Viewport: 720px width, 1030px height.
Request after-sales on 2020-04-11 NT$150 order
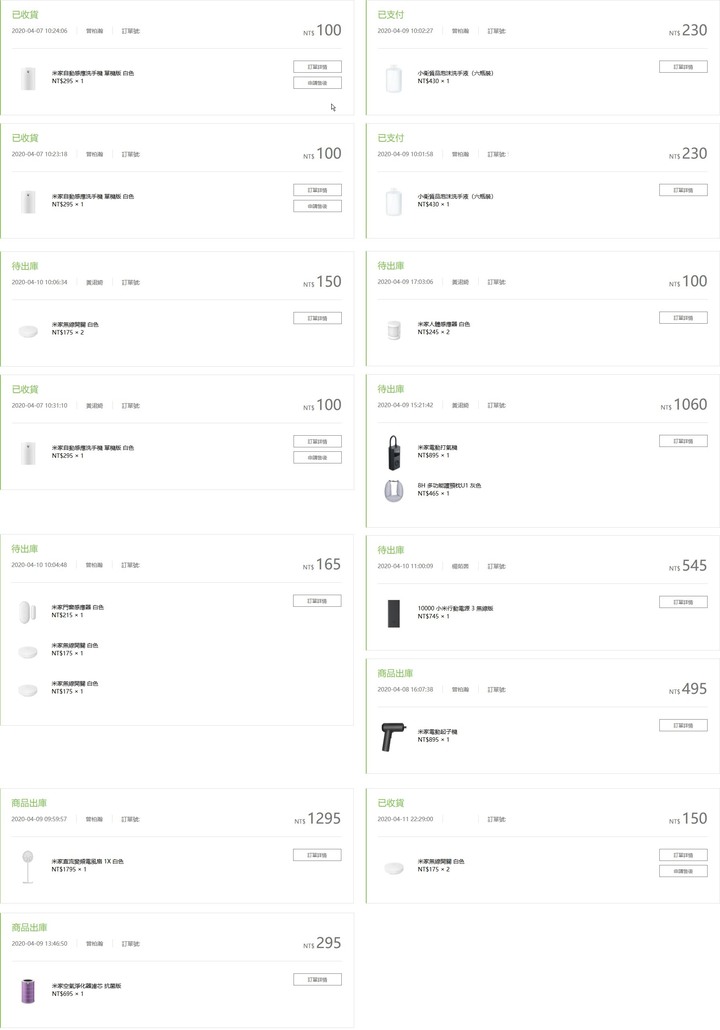pyautogui.click(x=683, y=871)
